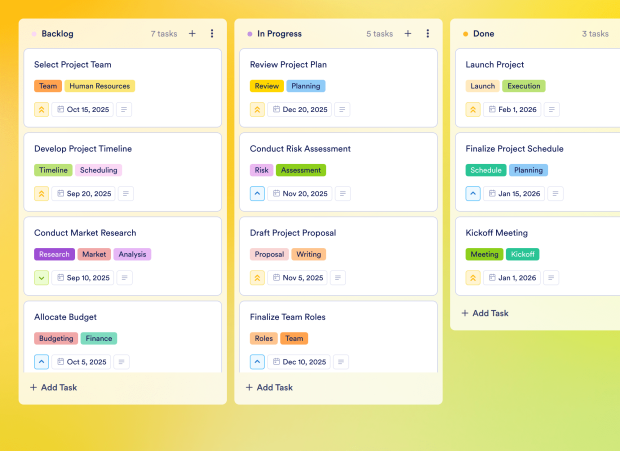Image resolution: width=620 pixels, height=451 pixels.
Task: Open In Progress column three-dot menu
Action: (x=428, y=34)
